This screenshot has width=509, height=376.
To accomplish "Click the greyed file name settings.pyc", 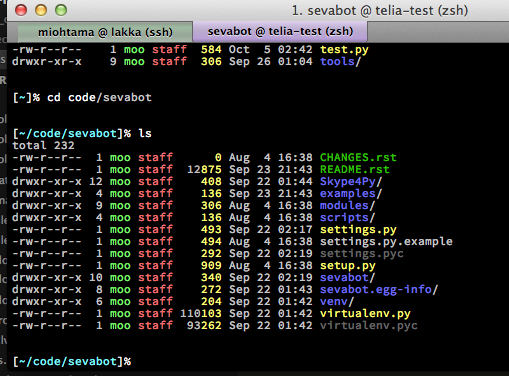I will (362, 254).
